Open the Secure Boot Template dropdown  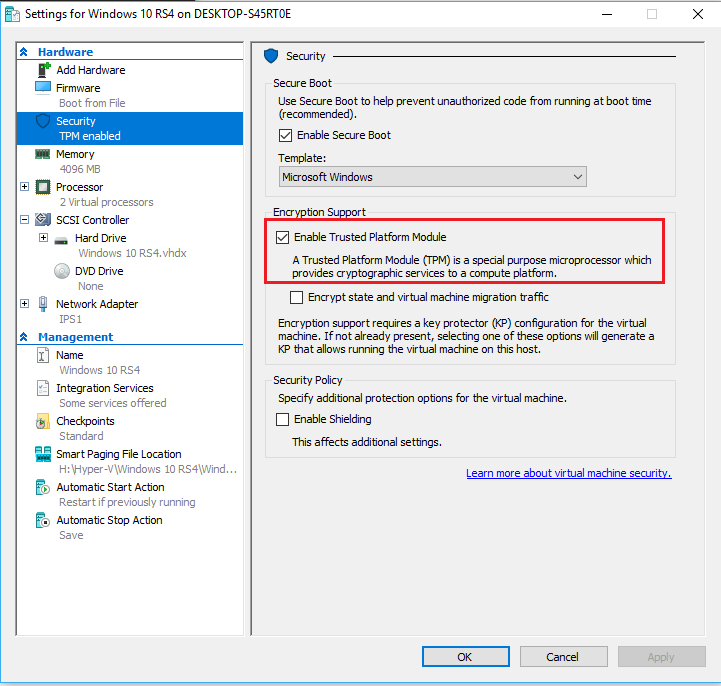pos(433,177)
